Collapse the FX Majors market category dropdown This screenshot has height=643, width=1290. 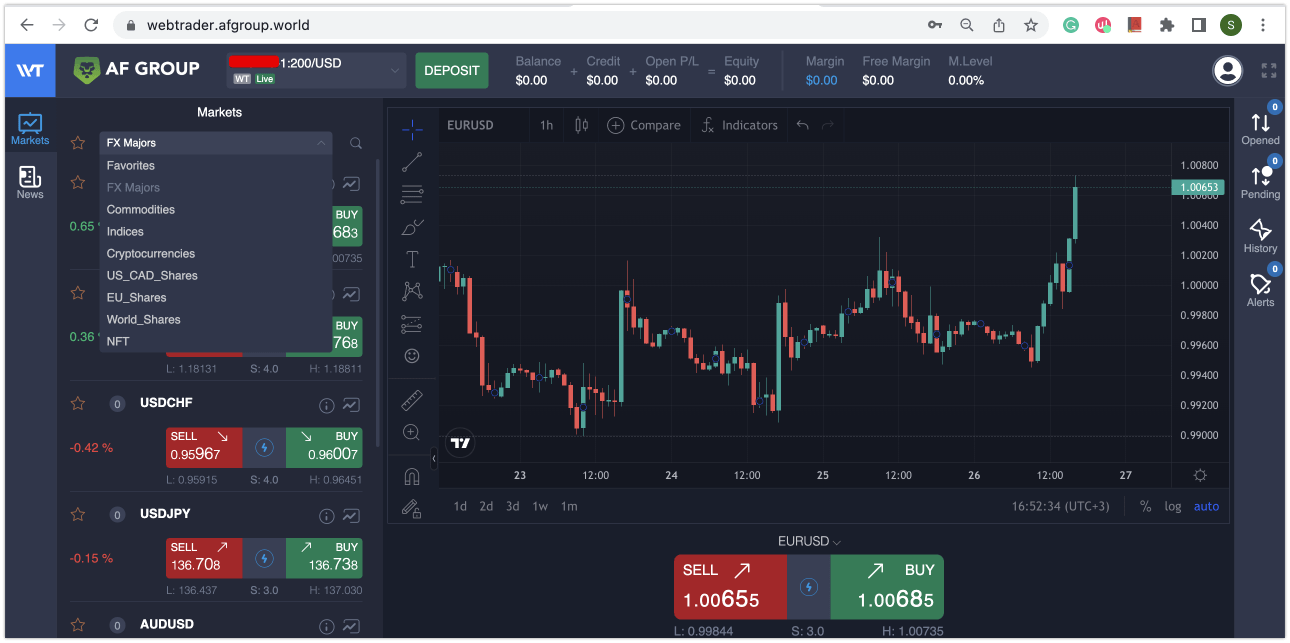click(215, 143)
